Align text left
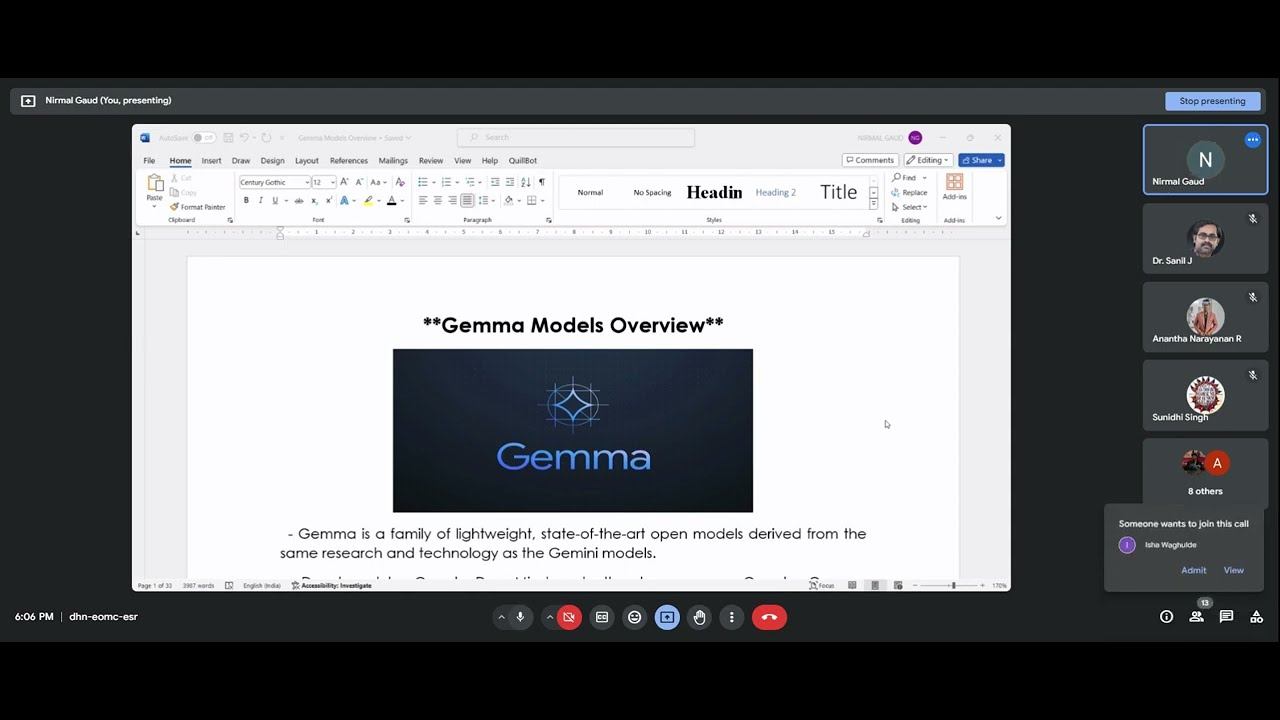The image size is (1280, 720). [x=422, y=201]
